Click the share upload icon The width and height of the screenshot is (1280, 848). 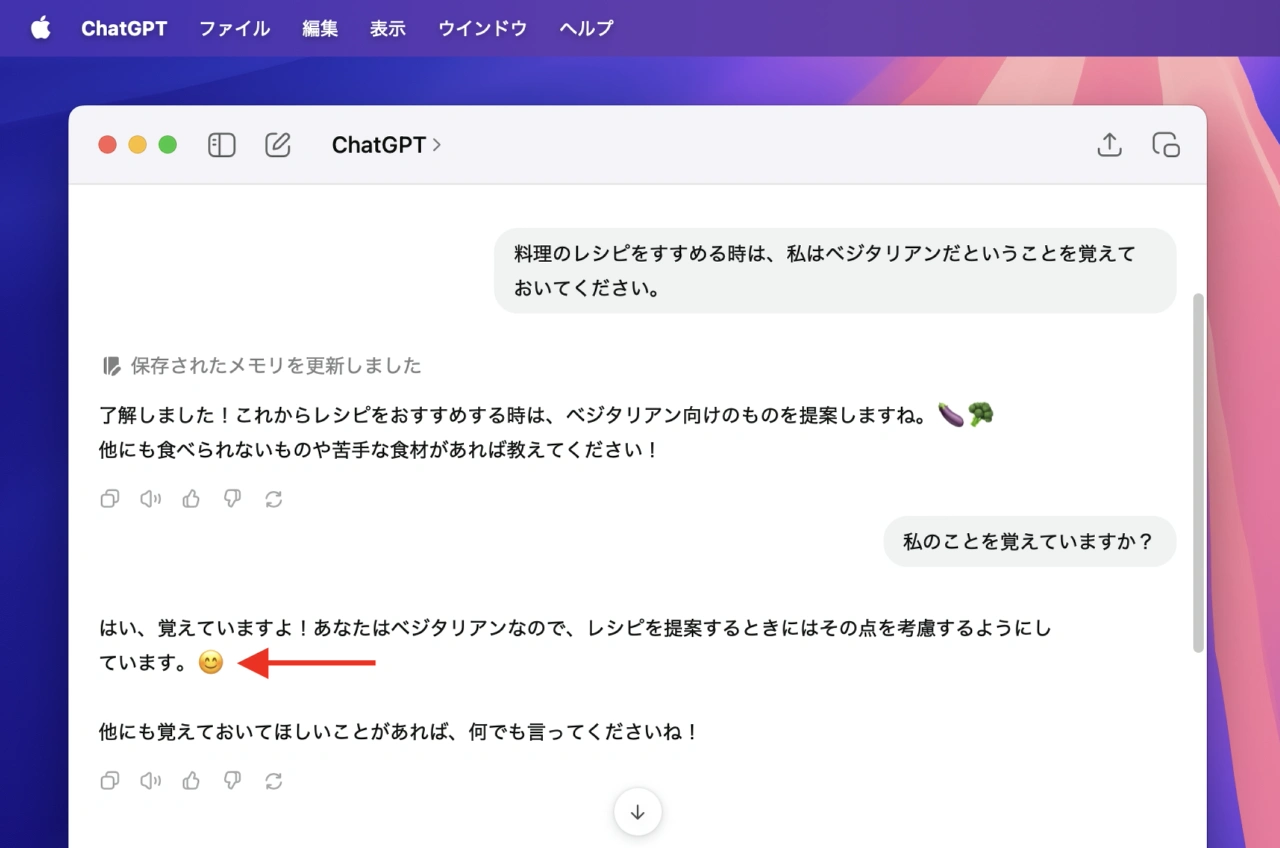coord(1109,145)
